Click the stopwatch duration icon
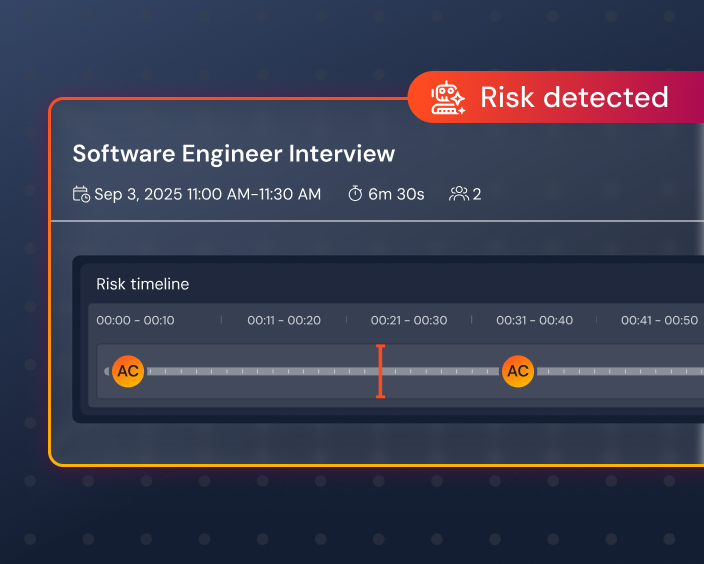The width and height of the screenshot is (704, 564). (355, 194)
